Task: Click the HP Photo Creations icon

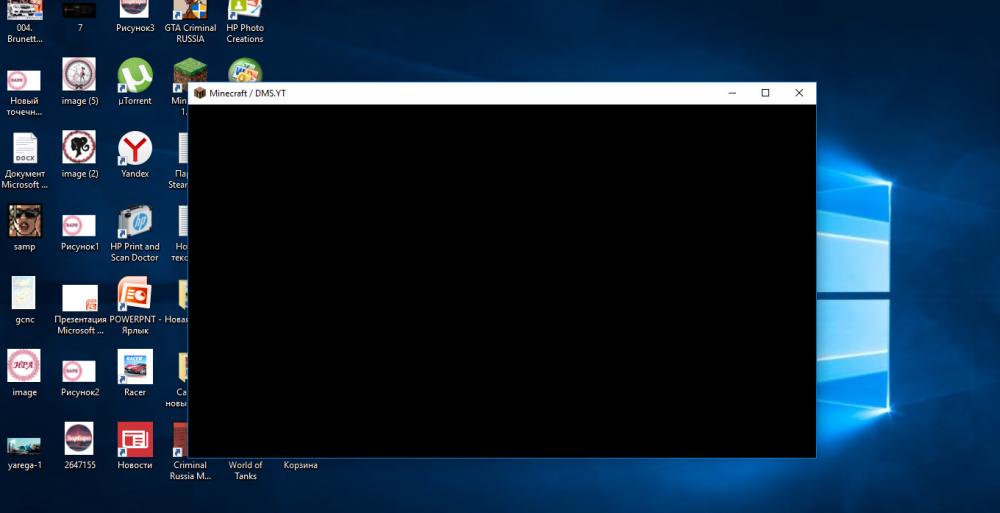Action: coord(244,10)
